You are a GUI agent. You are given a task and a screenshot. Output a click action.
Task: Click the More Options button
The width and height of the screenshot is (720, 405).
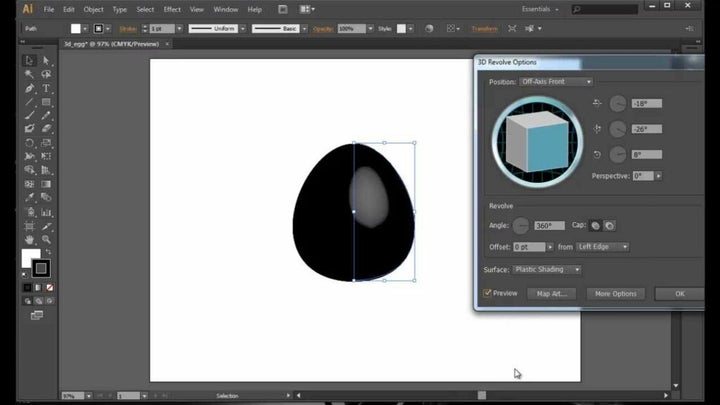tap(615, 294)
